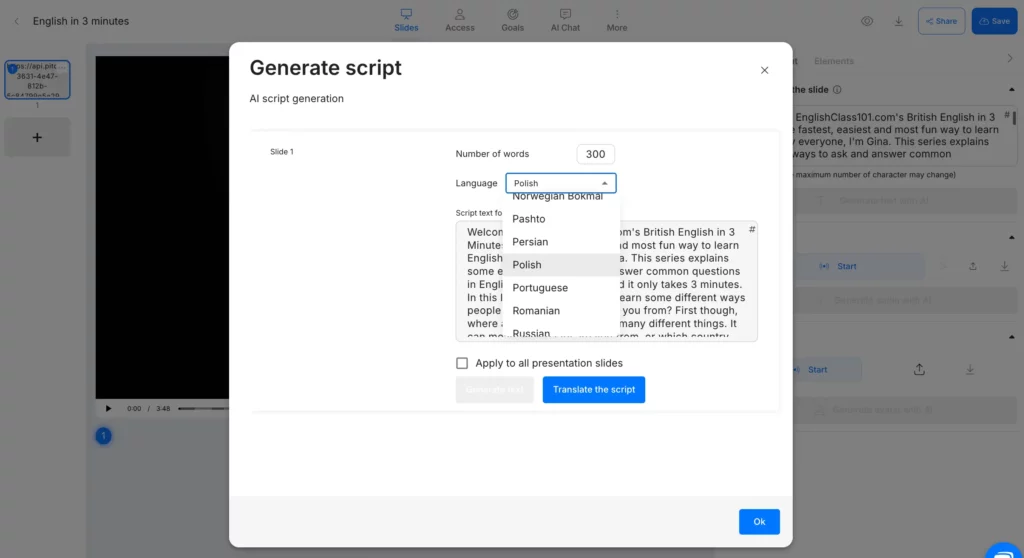Image resolution: width=1024 pixels, height=558 pixels.
Task: Open the AI Chat icon
Action: coord(565,15)
